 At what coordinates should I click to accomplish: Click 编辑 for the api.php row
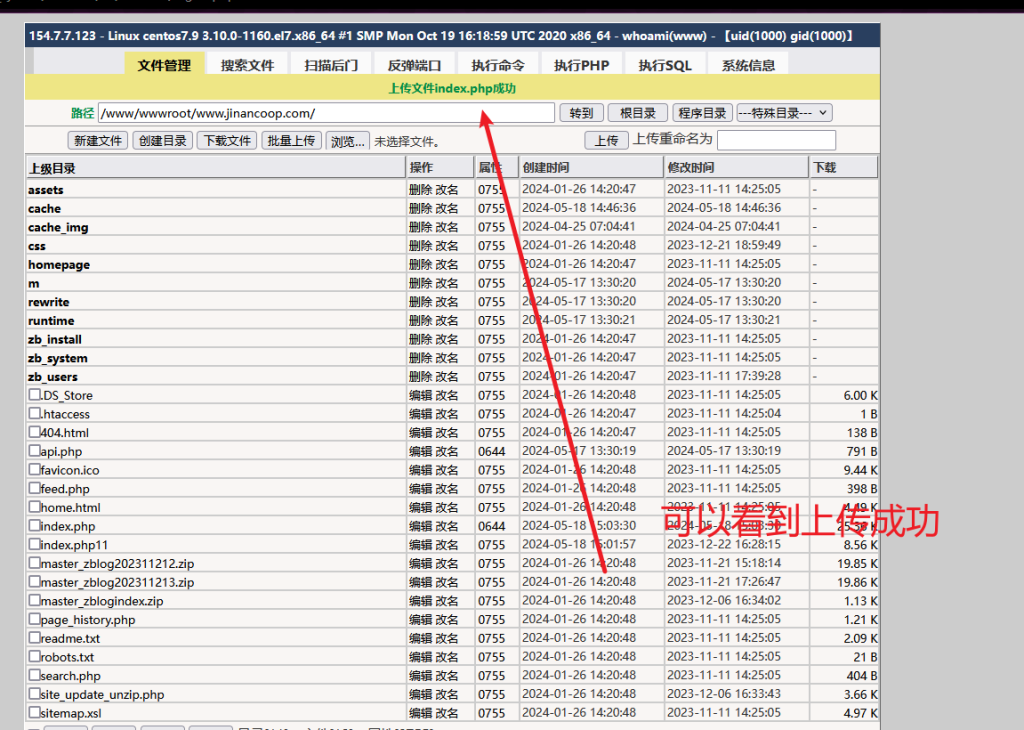(420, 451)
